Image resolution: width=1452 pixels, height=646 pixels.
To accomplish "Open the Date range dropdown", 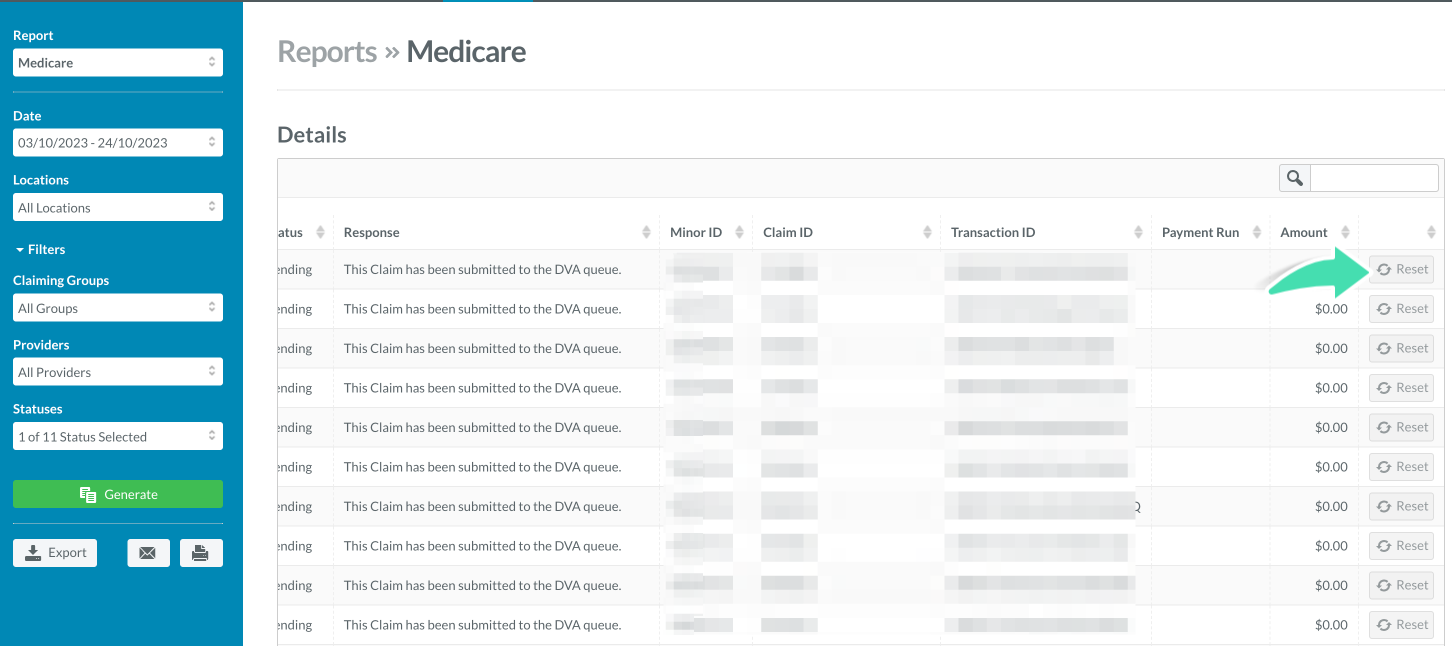I will tap(118, 143).
